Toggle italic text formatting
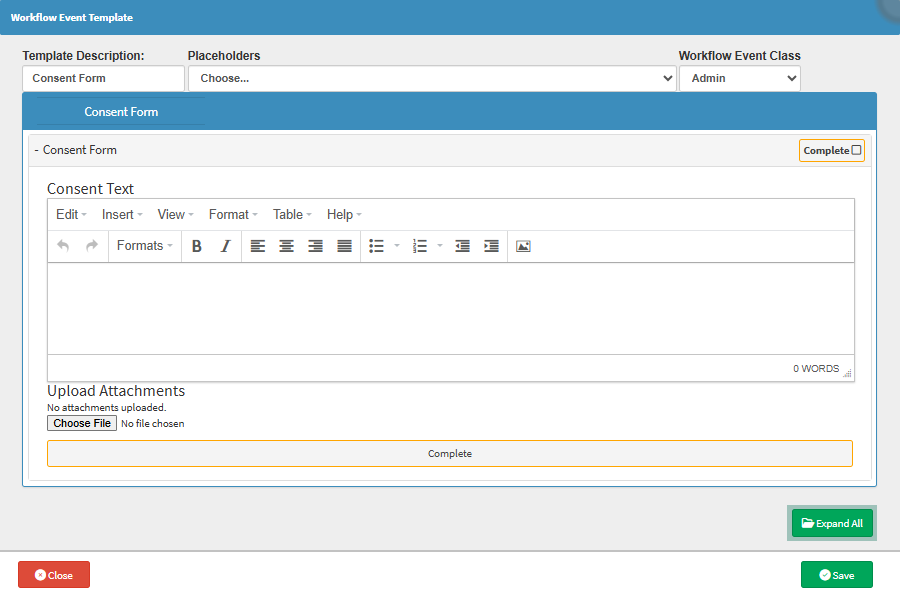 (225, 246)
